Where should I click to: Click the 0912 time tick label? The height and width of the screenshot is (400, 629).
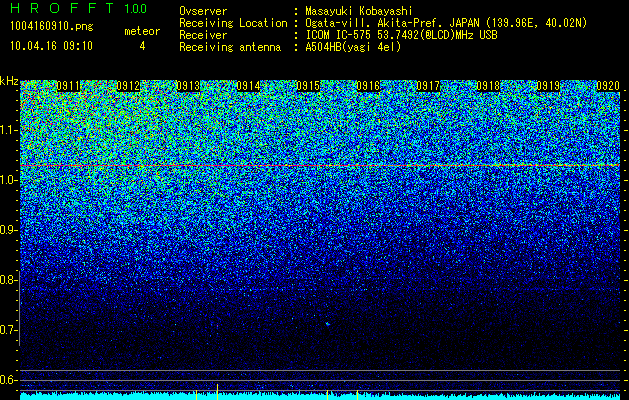tap(128, 86)
